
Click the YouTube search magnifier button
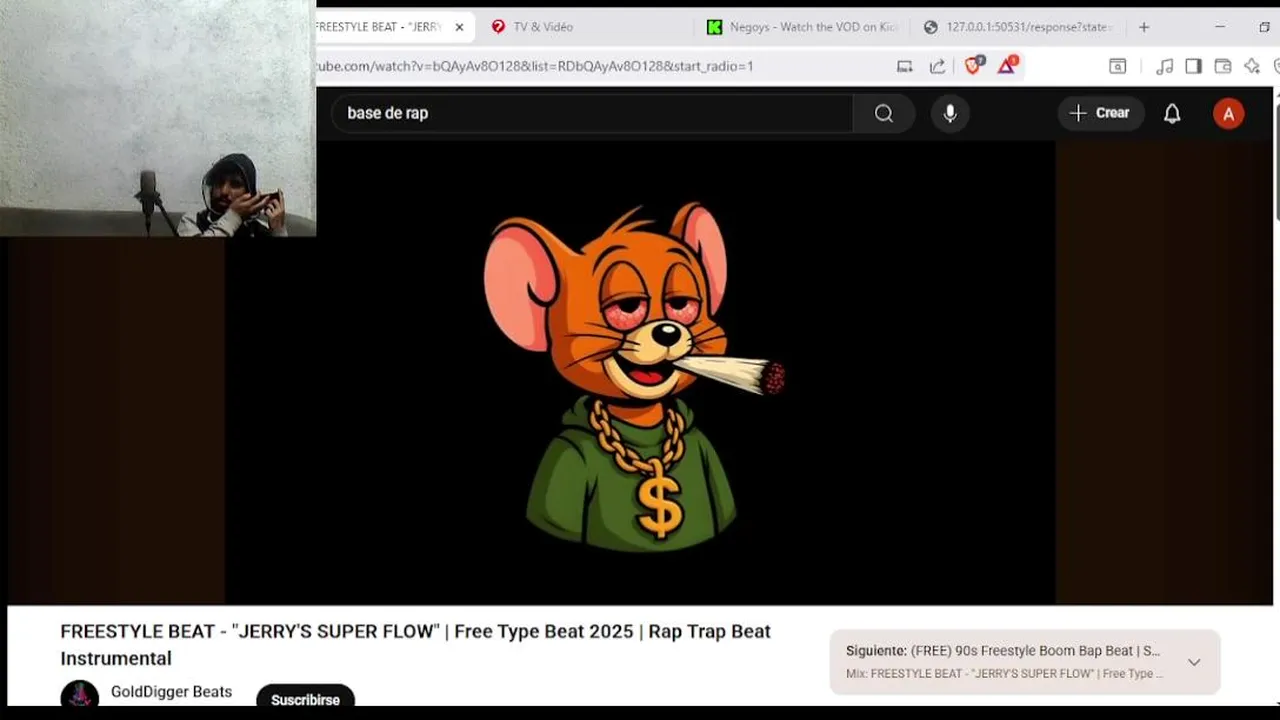click(884, 113)
